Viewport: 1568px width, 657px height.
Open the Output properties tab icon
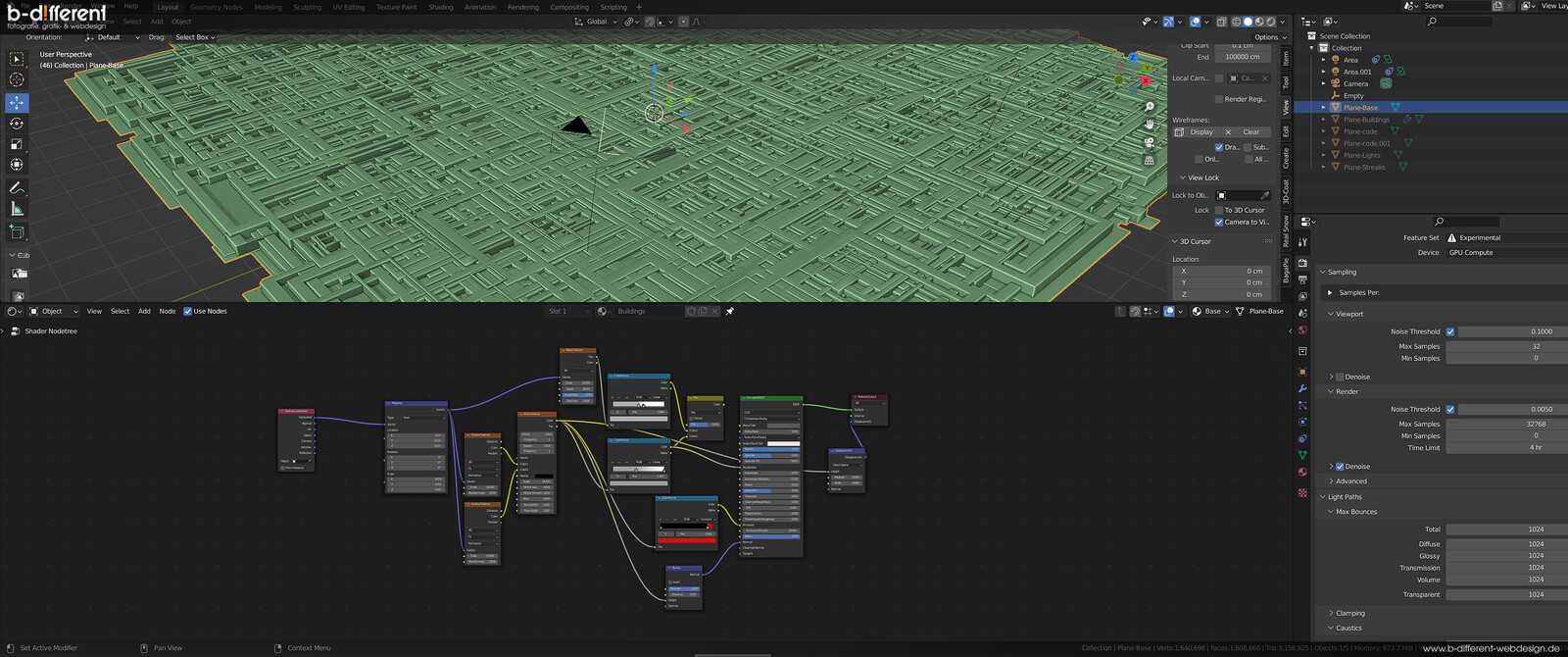click(1302, 279)
